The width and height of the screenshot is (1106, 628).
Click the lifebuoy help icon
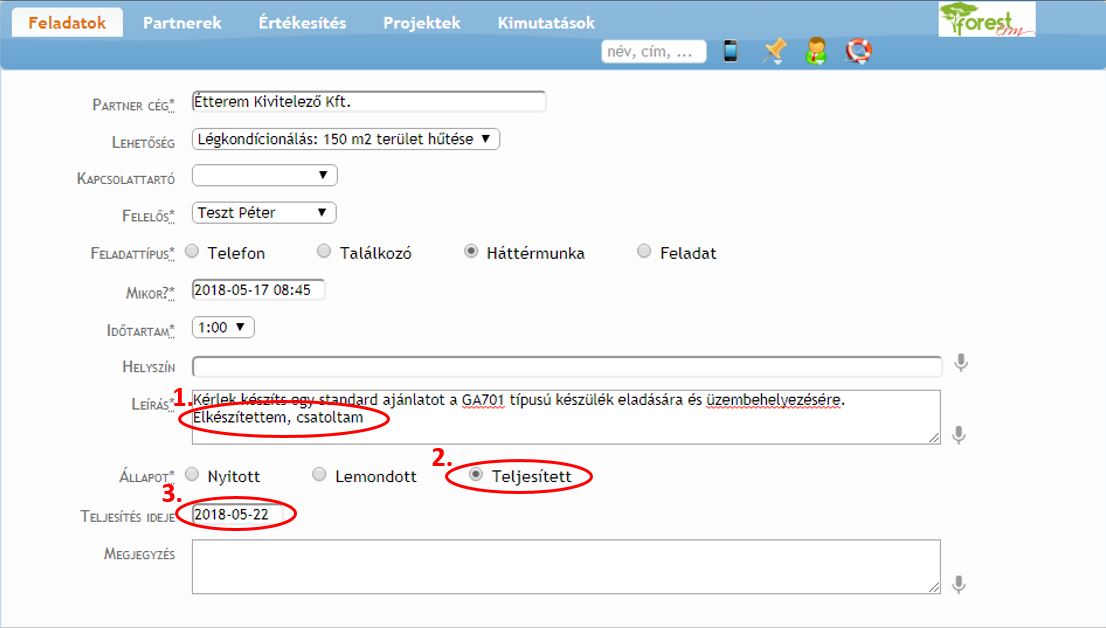click(x=858, y=51)
